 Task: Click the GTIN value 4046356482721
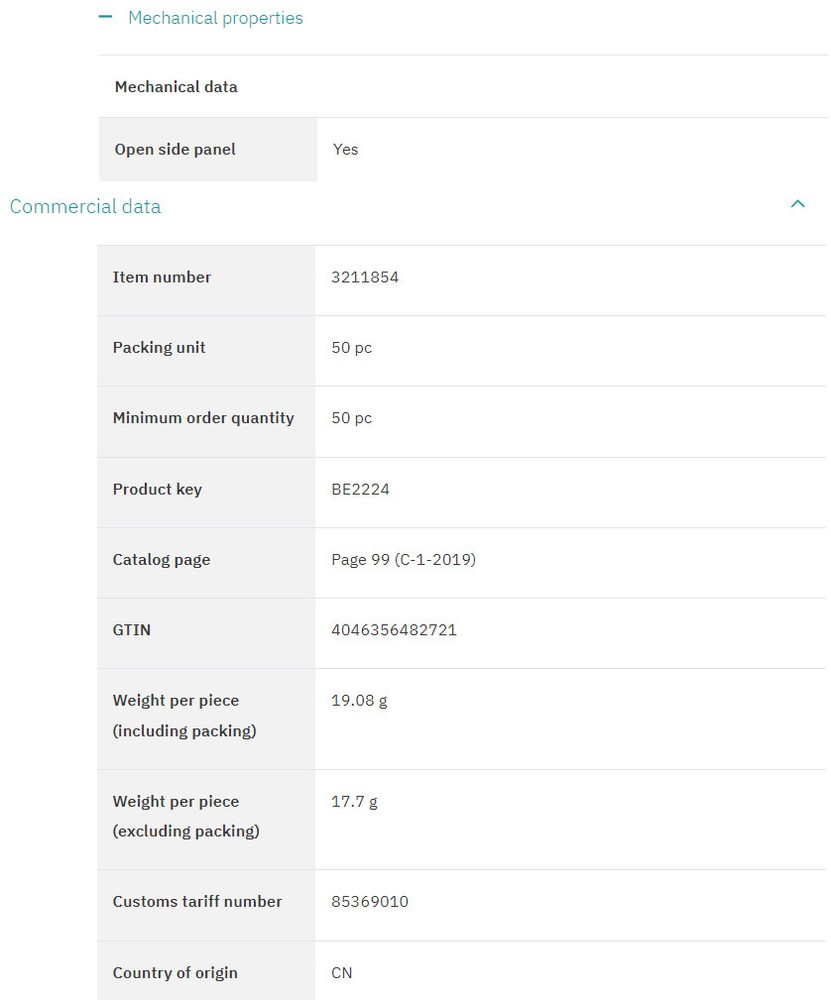click(393, 630)
